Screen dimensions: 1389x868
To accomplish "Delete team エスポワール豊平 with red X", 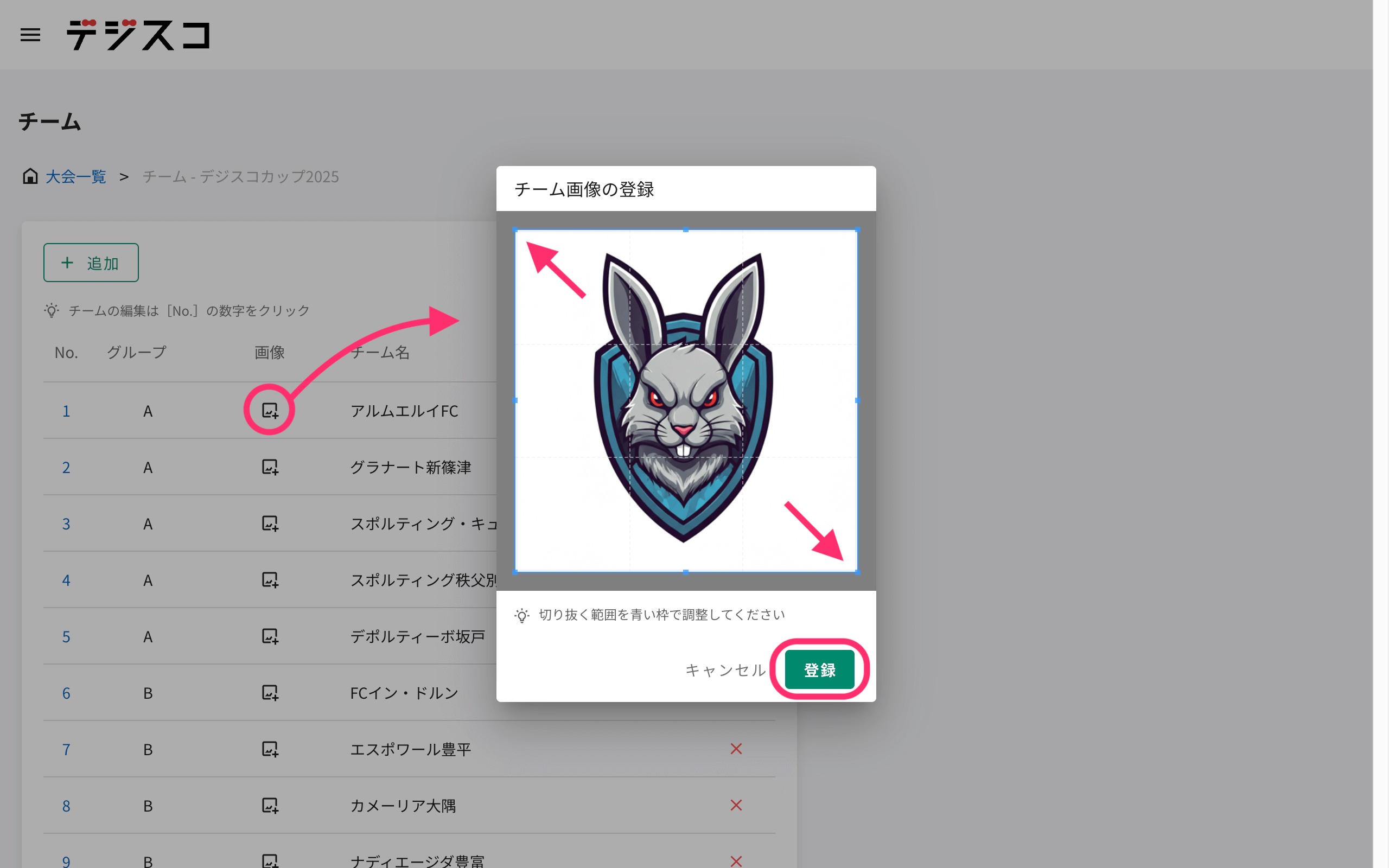I will [x=736, y=749].
